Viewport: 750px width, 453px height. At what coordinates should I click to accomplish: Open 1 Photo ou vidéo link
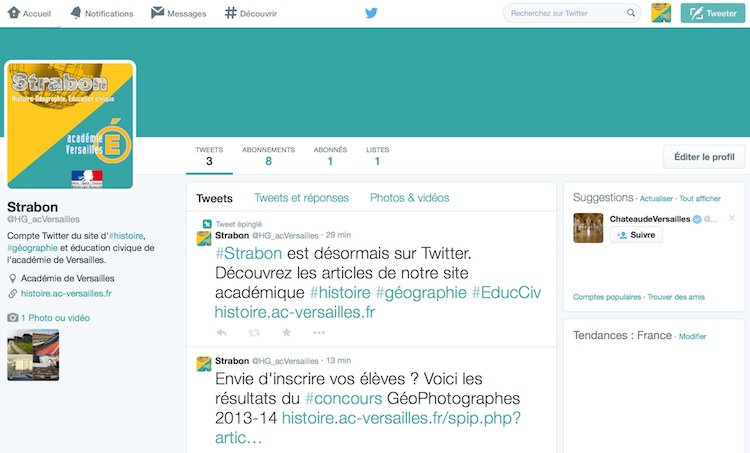pyautogui.click(x=55, y=318)
